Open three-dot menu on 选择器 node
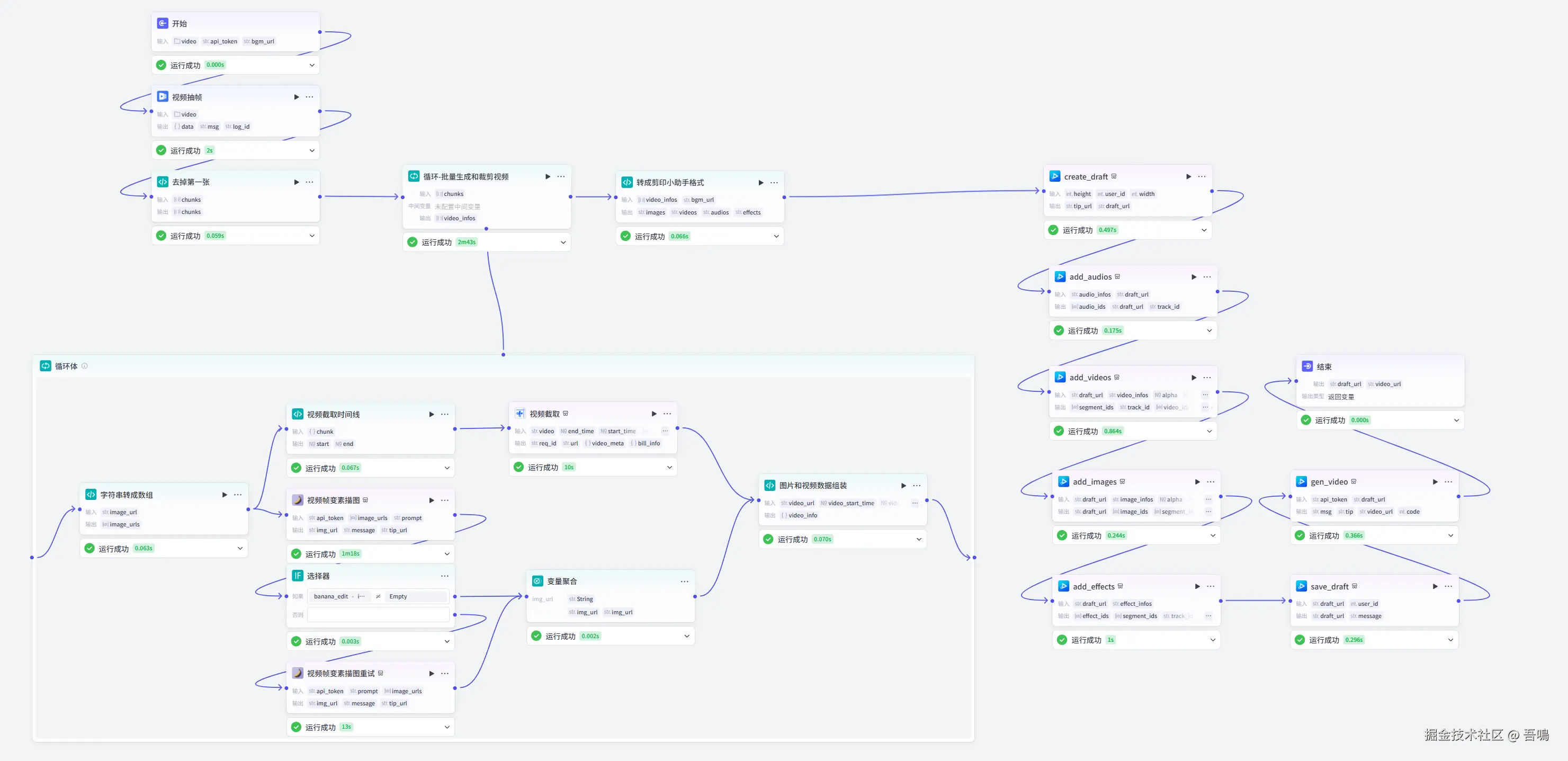 click(x=444, y=576)
